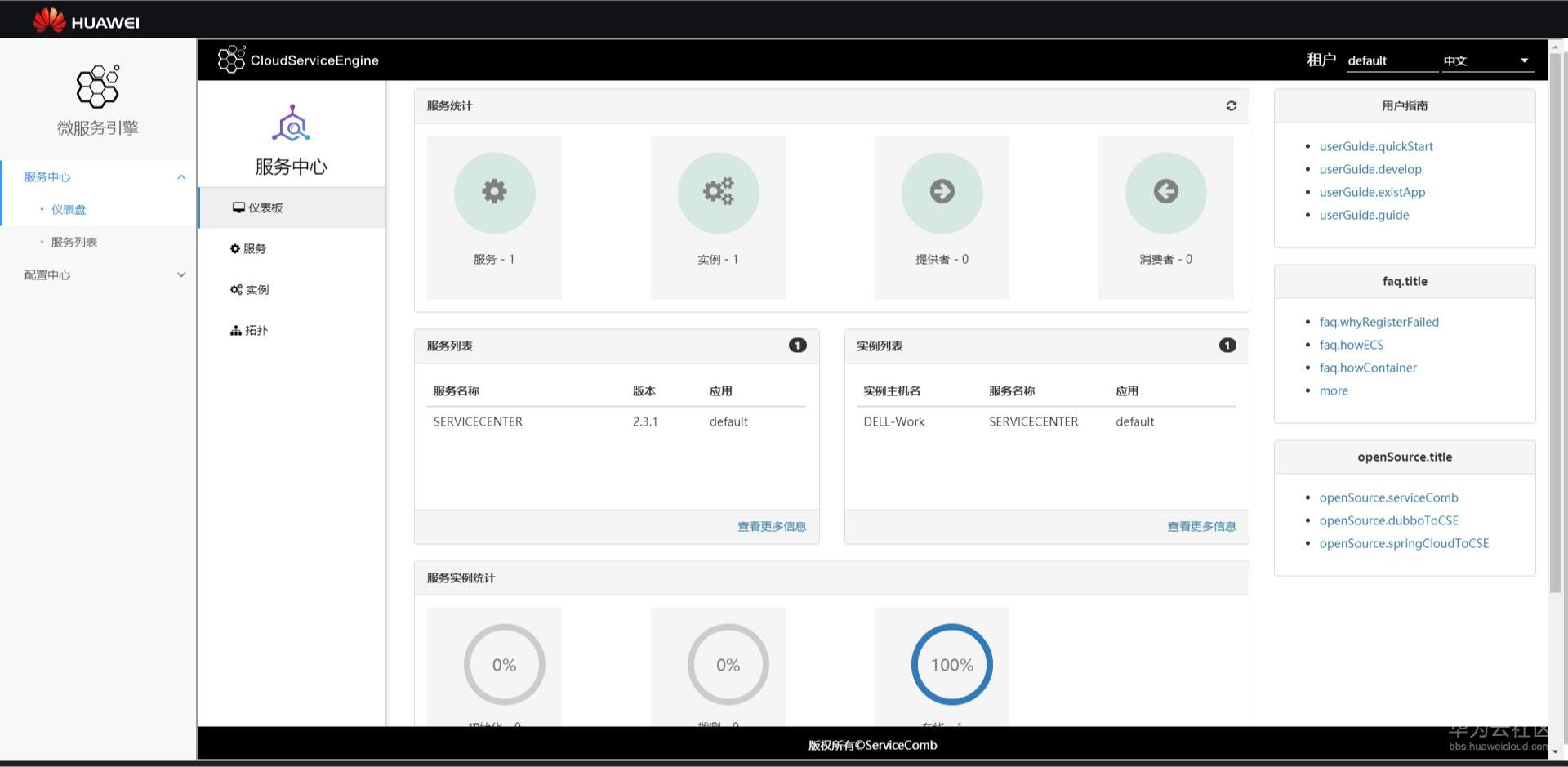Click the tenant default input field
The height and width of the screenshot is (767, 1568).
(x=1392, y=60)
